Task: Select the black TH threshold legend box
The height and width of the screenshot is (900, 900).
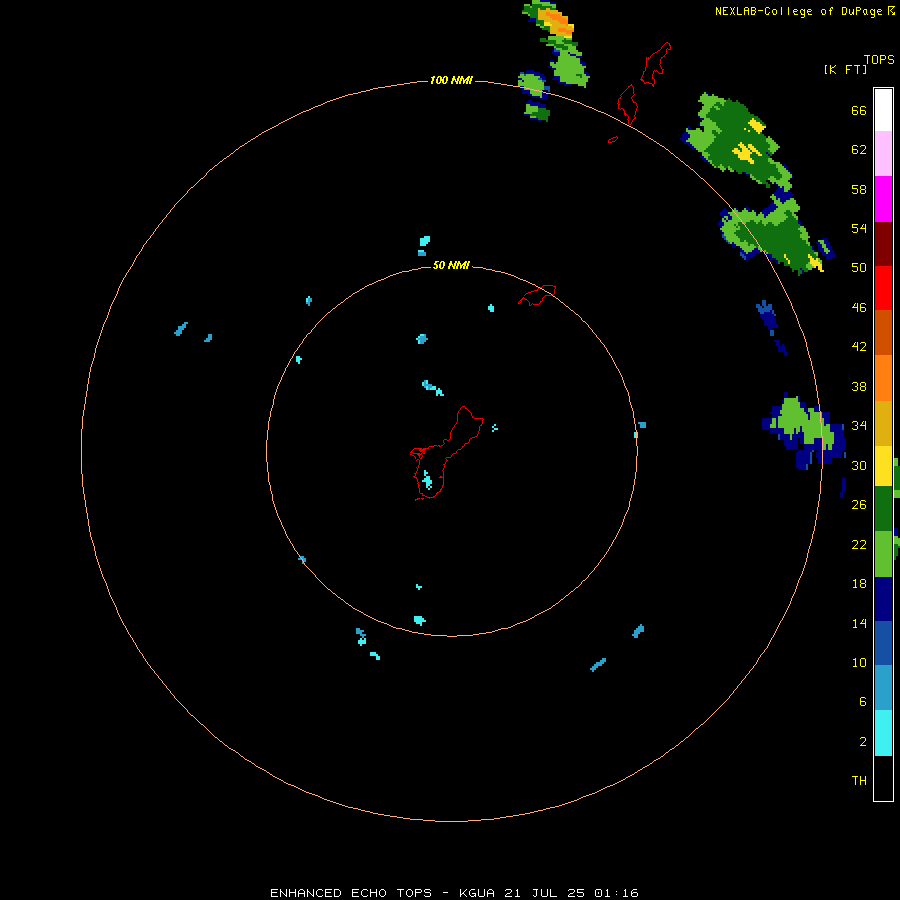Action: 883,778
